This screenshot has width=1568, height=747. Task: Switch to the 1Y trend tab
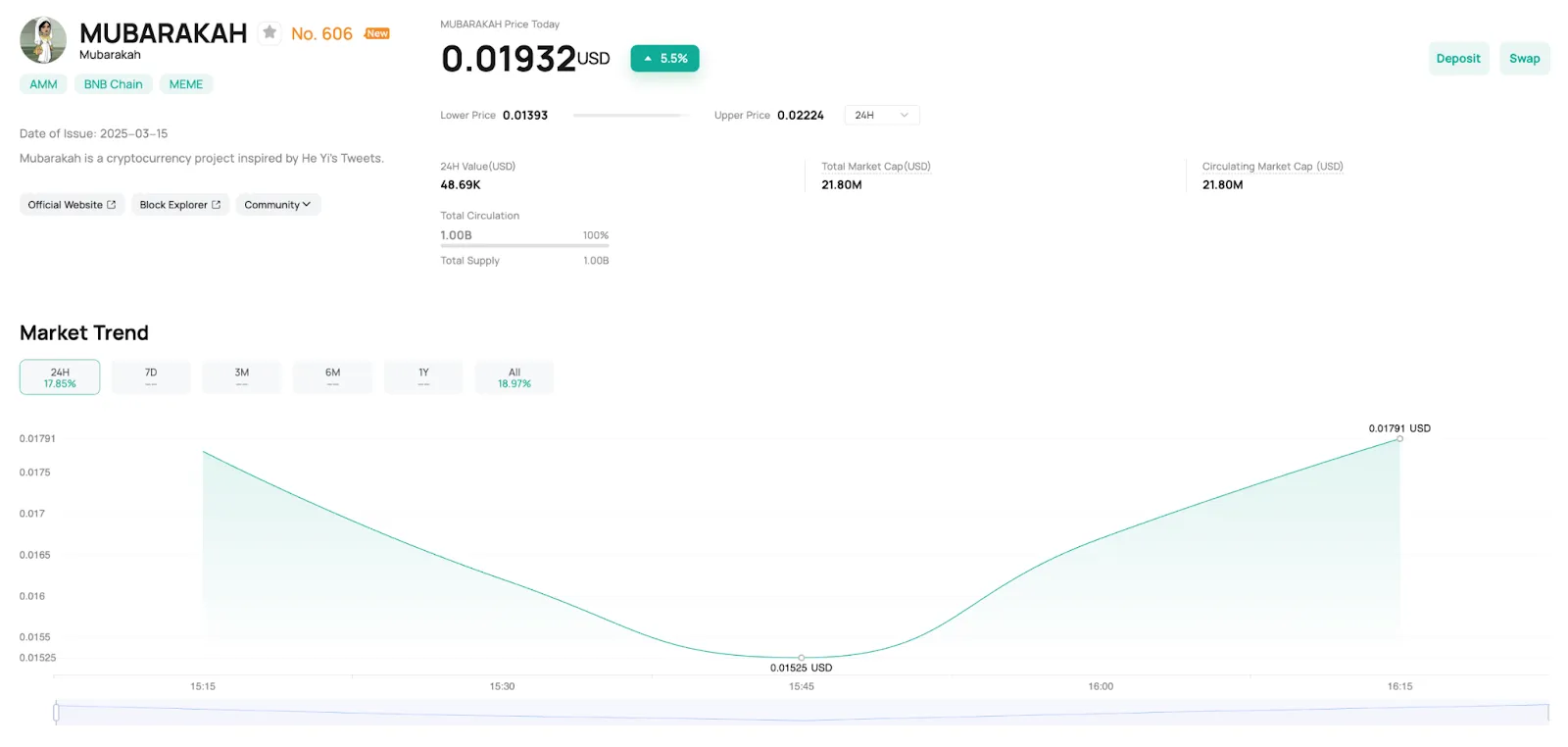click(423, 377)
